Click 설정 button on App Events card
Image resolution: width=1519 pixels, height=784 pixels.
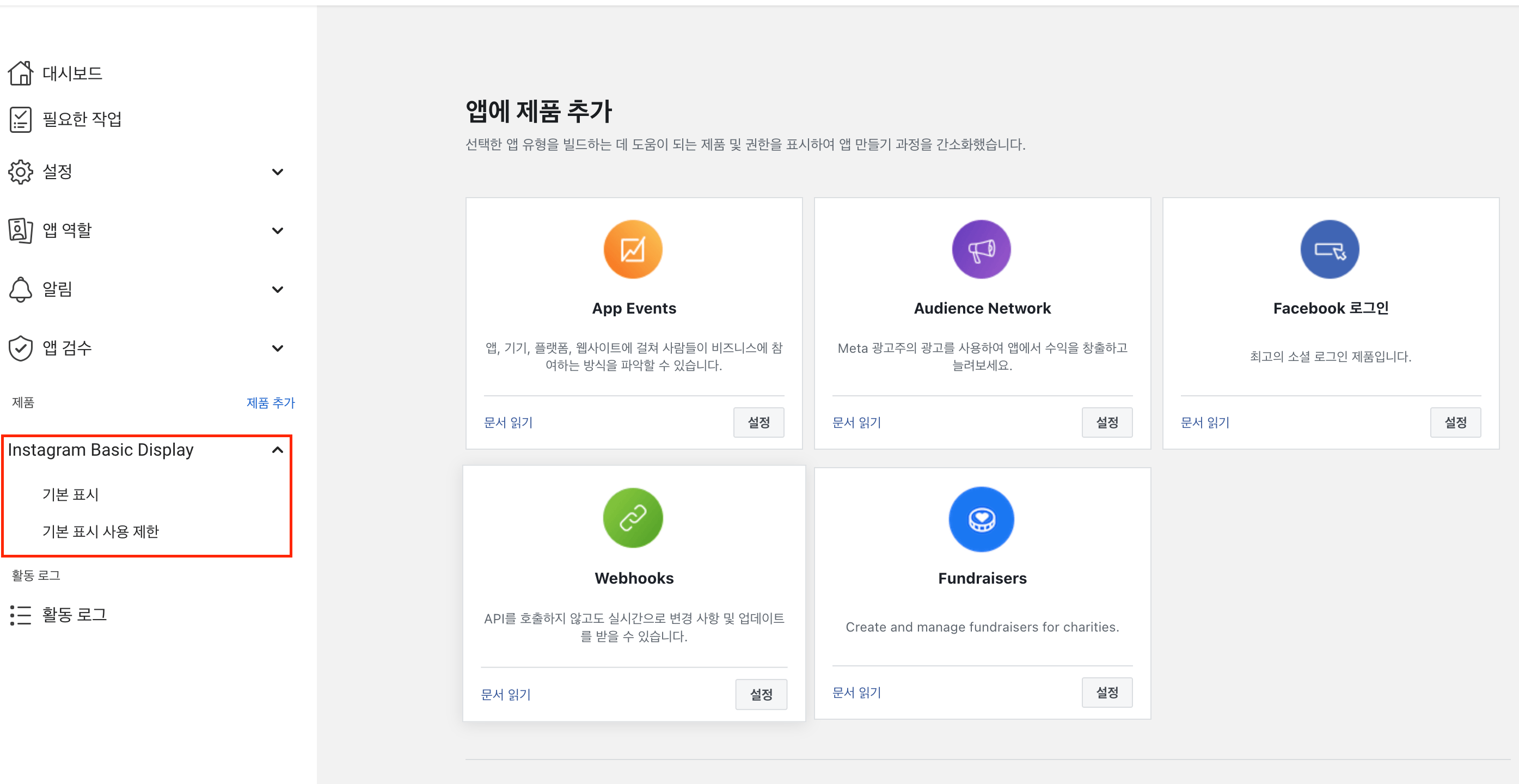[758, 422]
